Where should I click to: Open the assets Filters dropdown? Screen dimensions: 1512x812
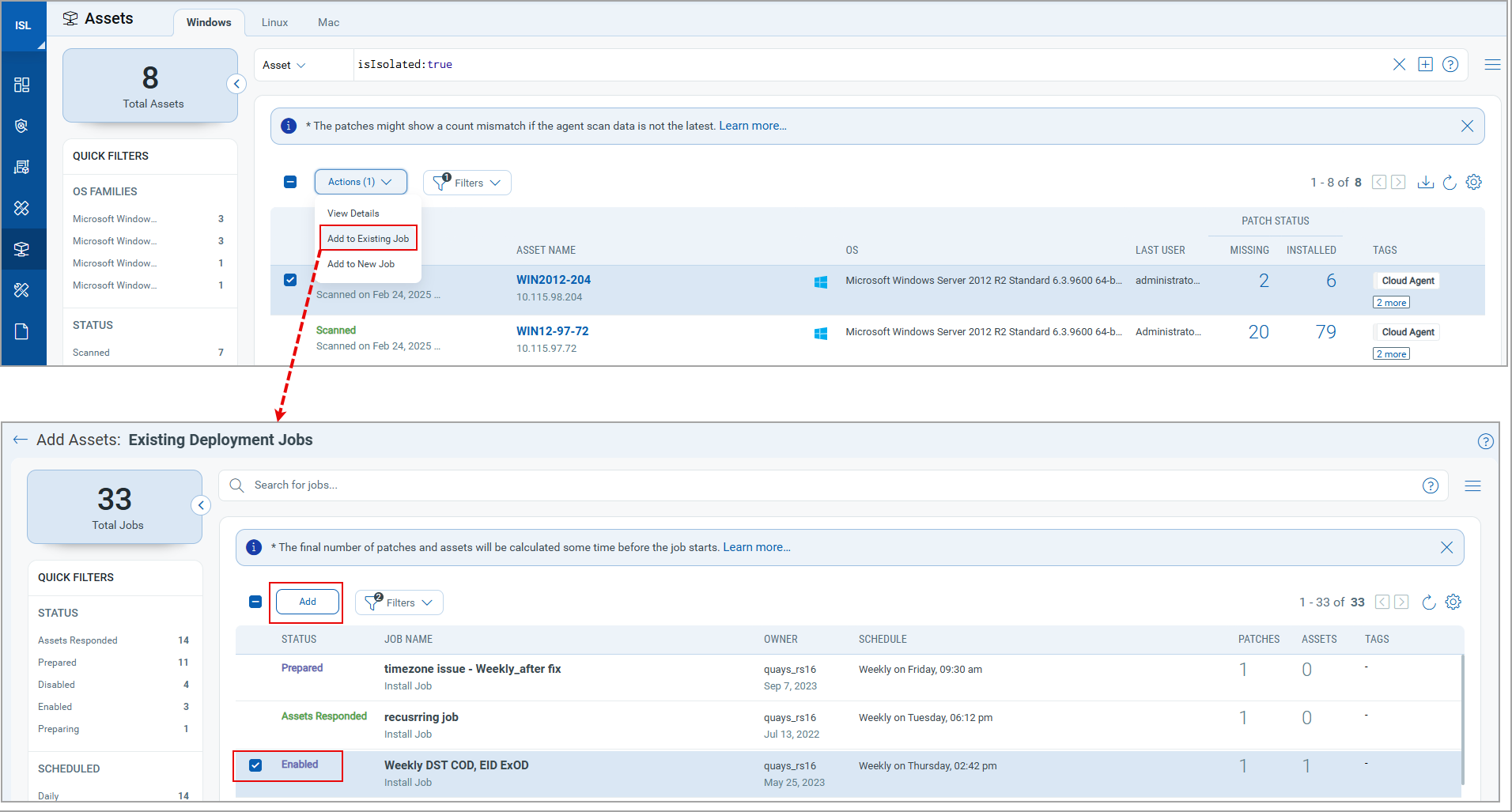coord(467,183)
